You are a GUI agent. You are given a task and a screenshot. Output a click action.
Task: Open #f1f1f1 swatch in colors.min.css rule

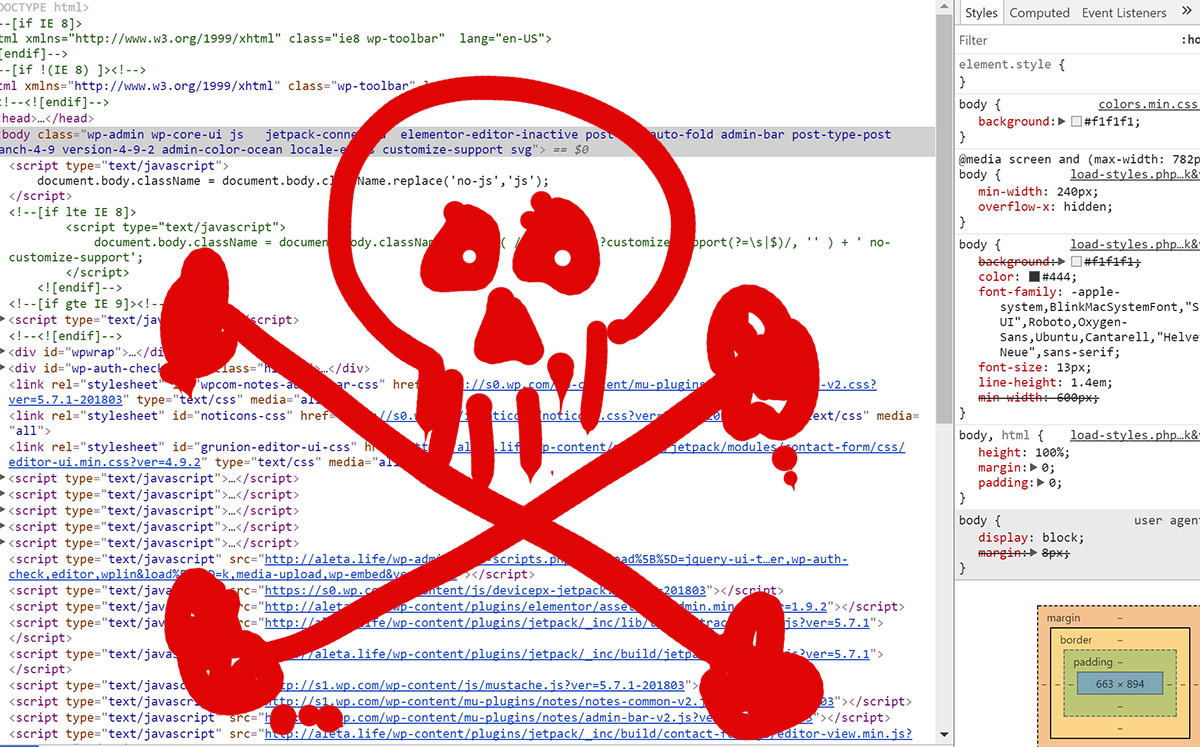[1076, 122]
